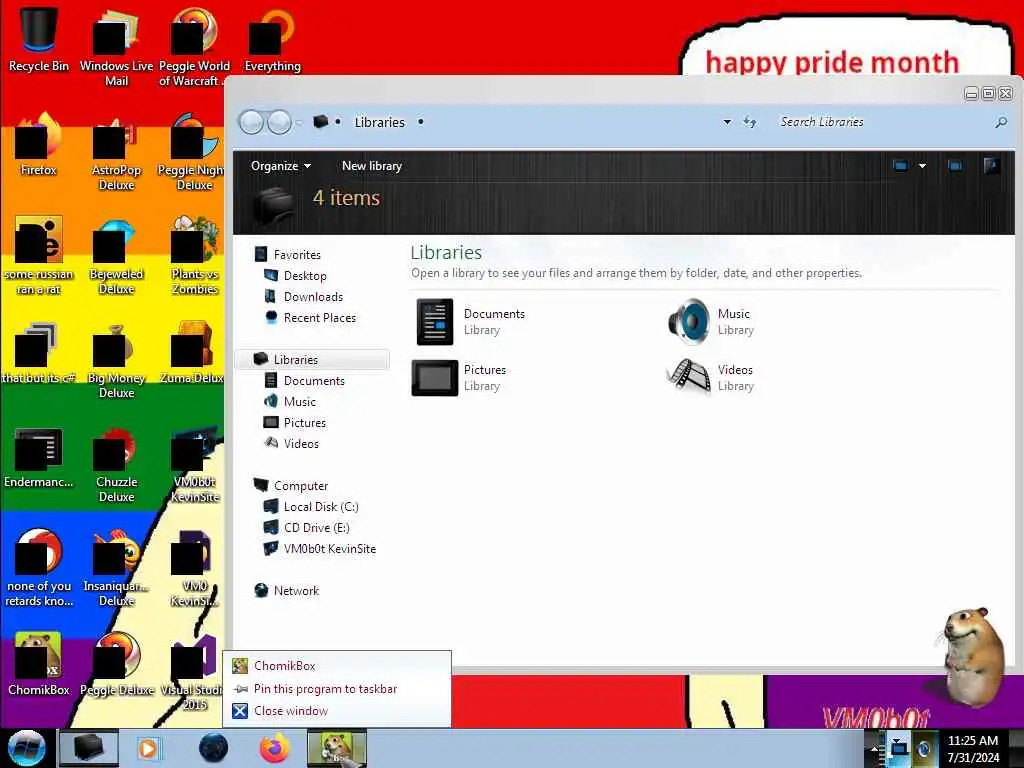Show hidden tray icons arrow
The height and width of the screenshot is (768, 1024).
874,749
